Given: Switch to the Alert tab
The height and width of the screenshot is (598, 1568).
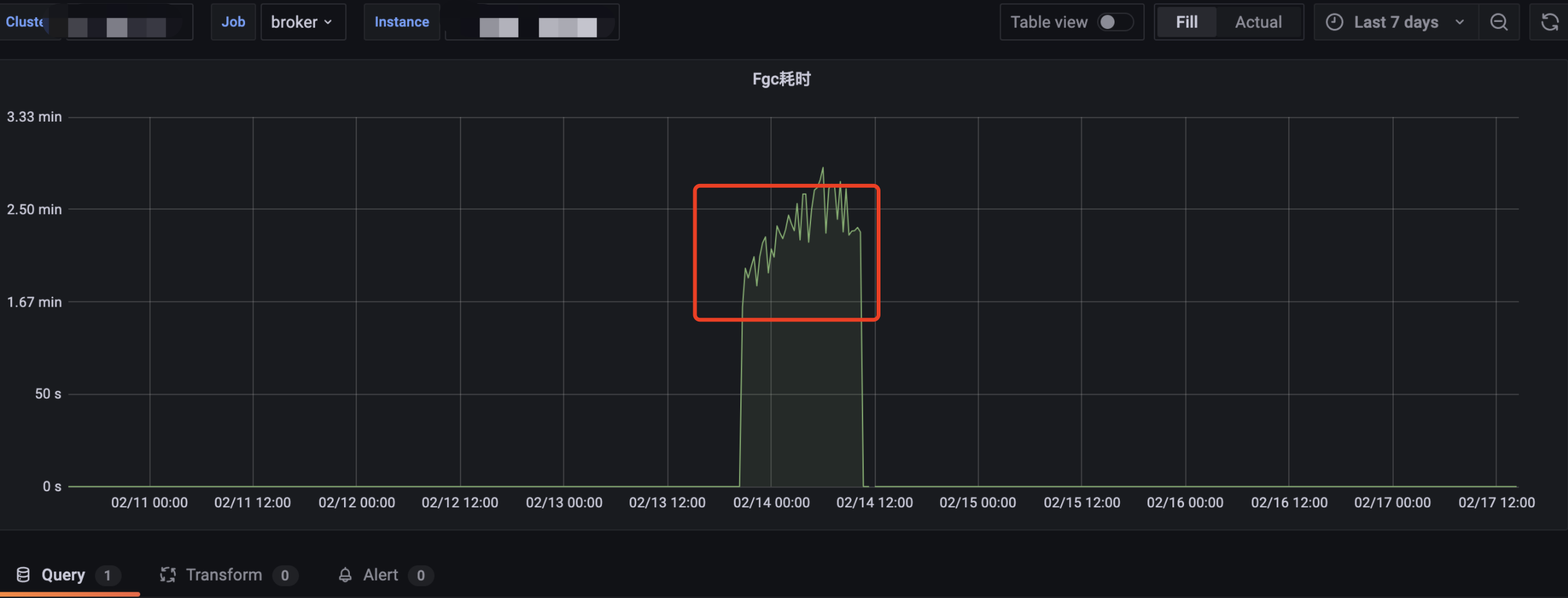Looking at the screenshot, I should pyautogui.click(x=386, y=575).
